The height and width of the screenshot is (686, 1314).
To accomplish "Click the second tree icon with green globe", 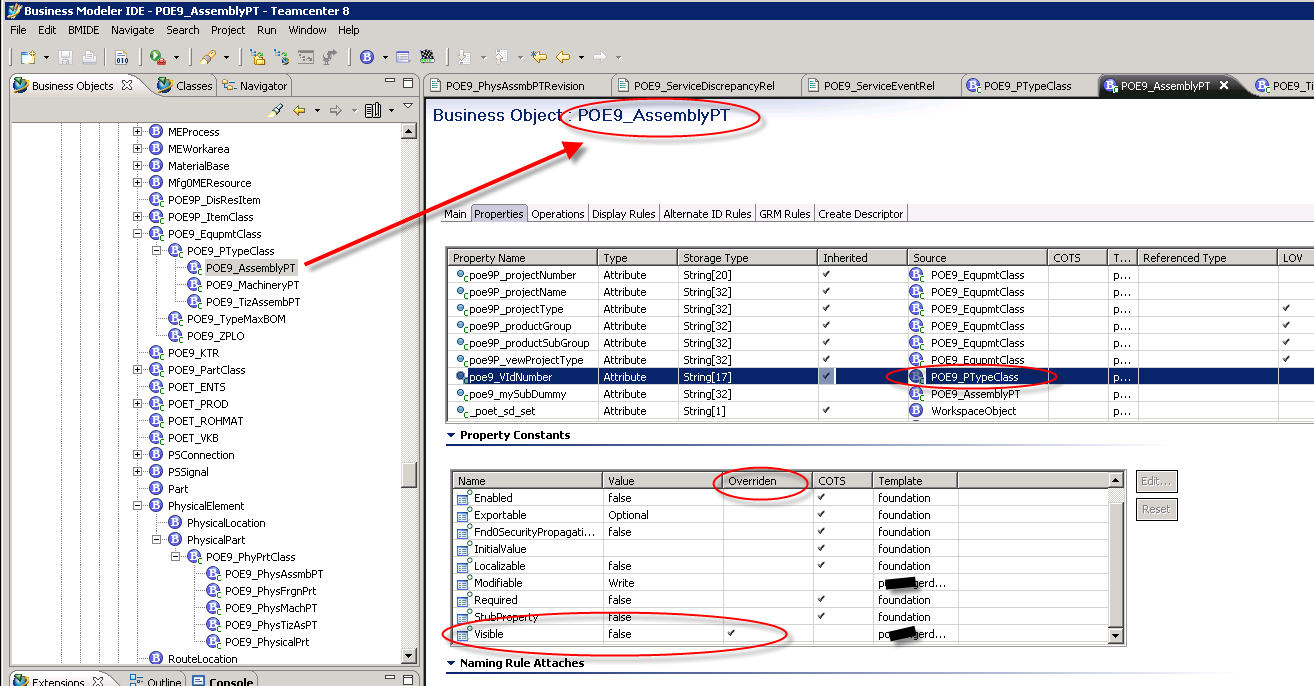I will click(x=280, y=57).
